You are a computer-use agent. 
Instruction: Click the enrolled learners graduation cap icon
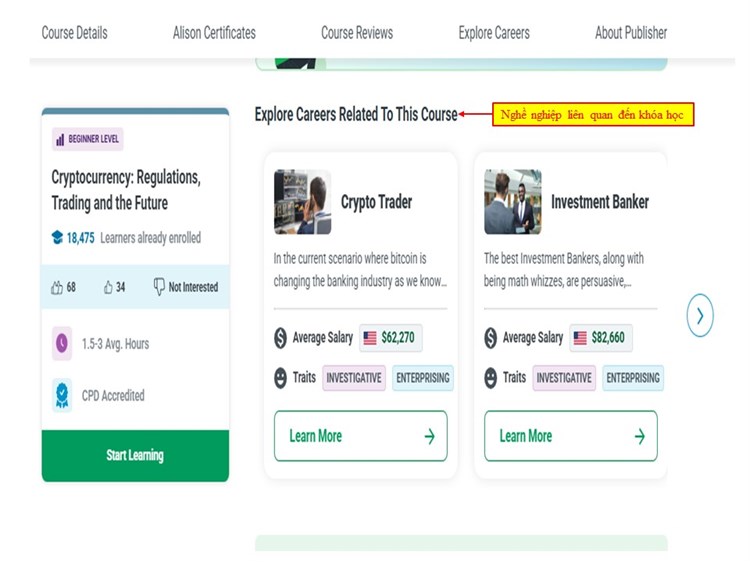(x=58, y=238)
